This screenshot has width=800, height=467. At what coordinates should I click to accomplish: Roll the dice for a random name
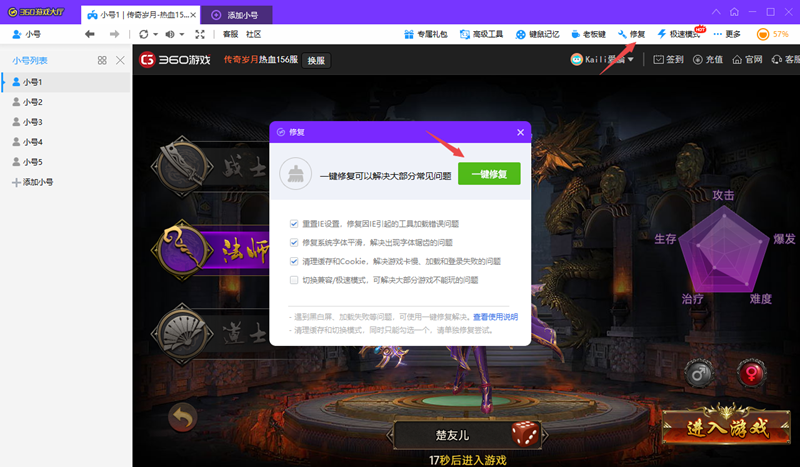click(525, 434)
